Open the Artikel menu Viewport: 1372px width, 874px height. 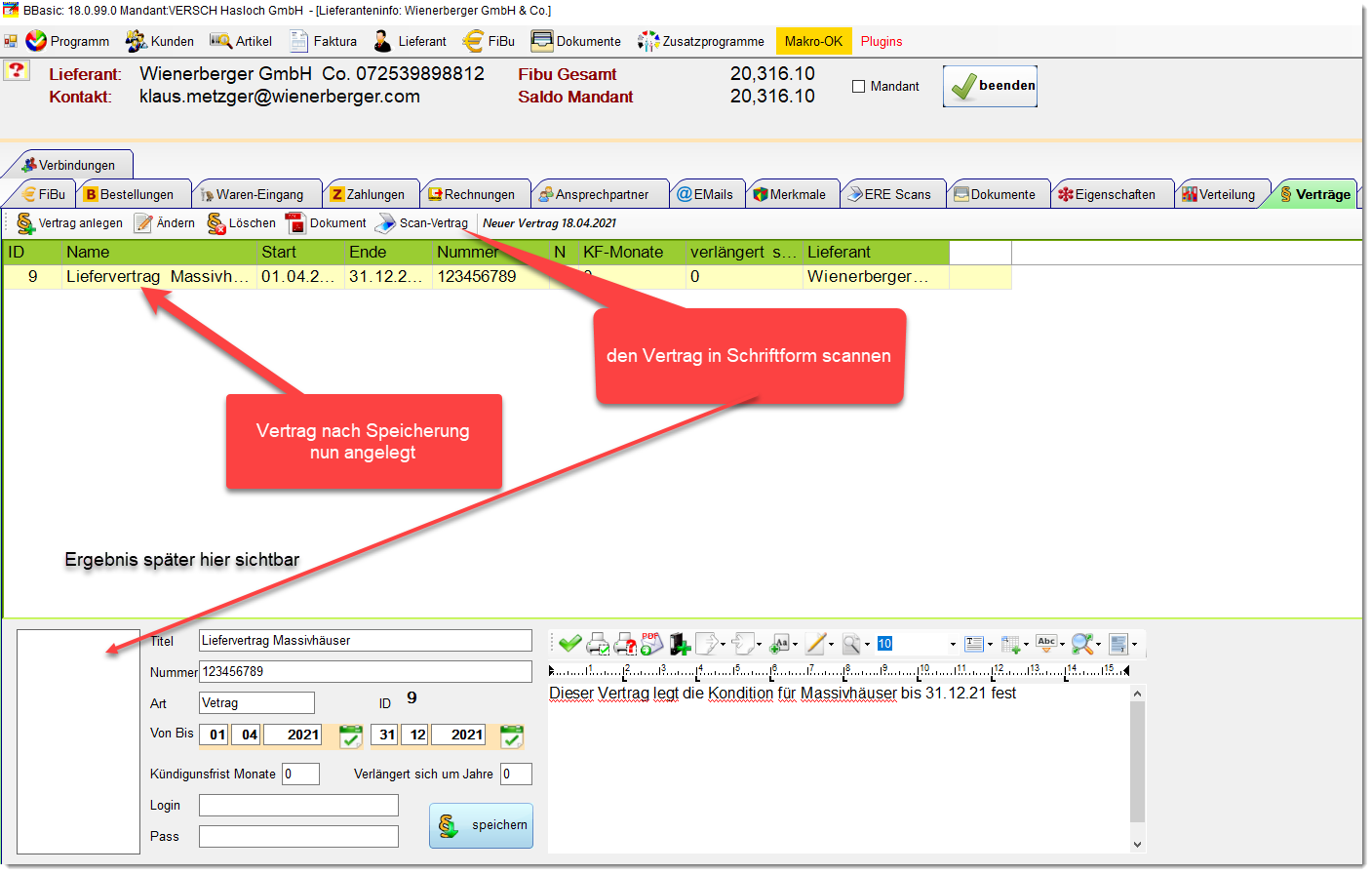click(241, 41)
